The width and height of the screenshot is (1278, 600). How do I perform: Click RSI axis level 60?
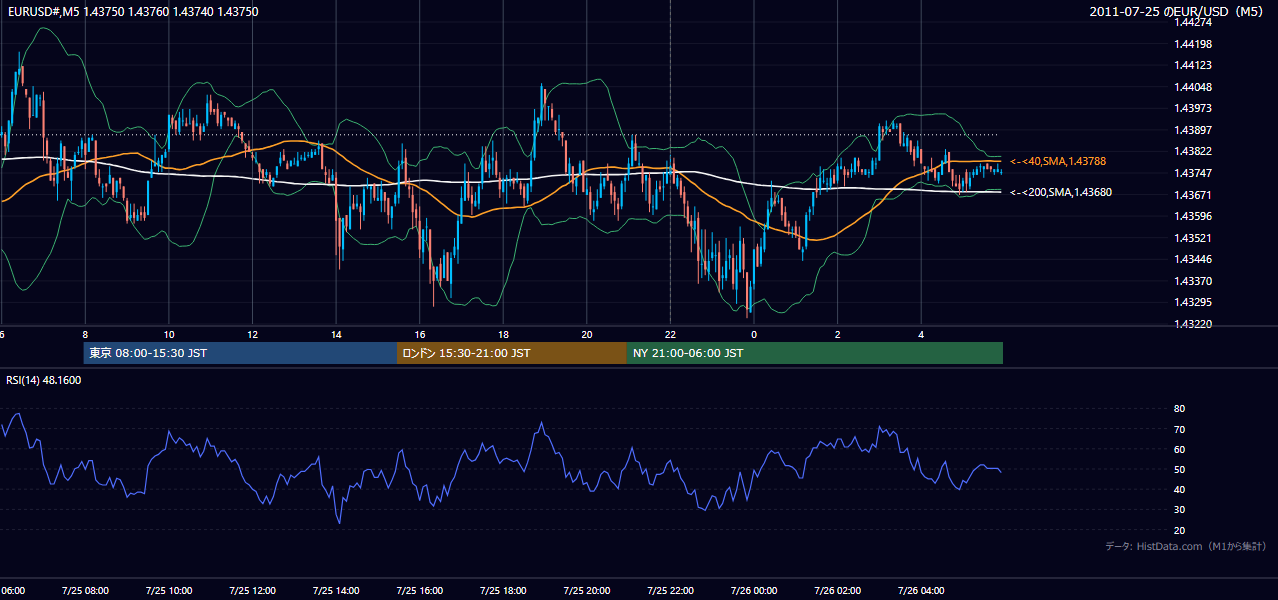pyautogui.click(x=1179, y=449)
